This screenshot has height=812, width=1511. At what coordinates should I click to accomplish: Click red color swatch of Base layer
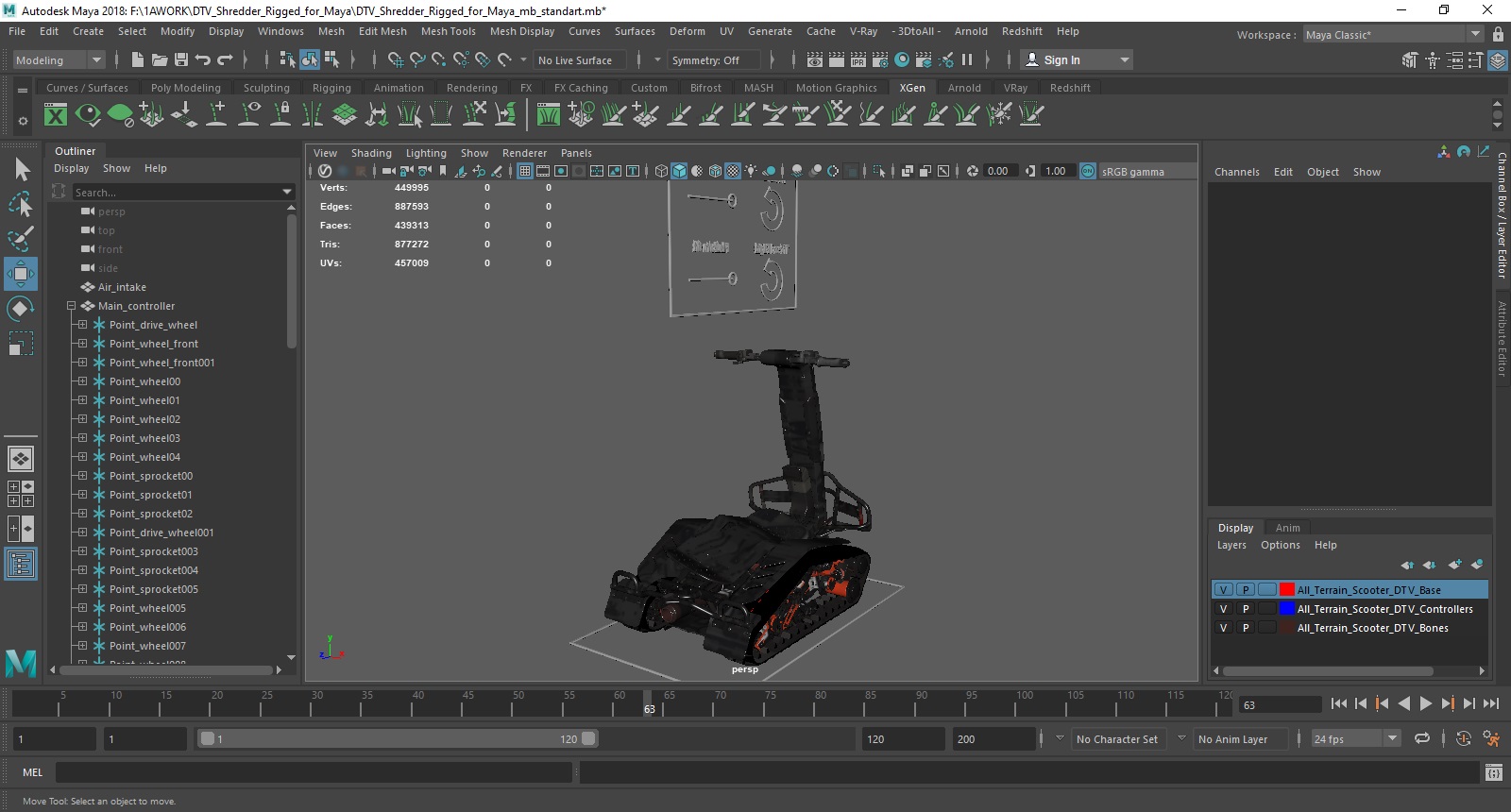click(x=1286, y=590)
